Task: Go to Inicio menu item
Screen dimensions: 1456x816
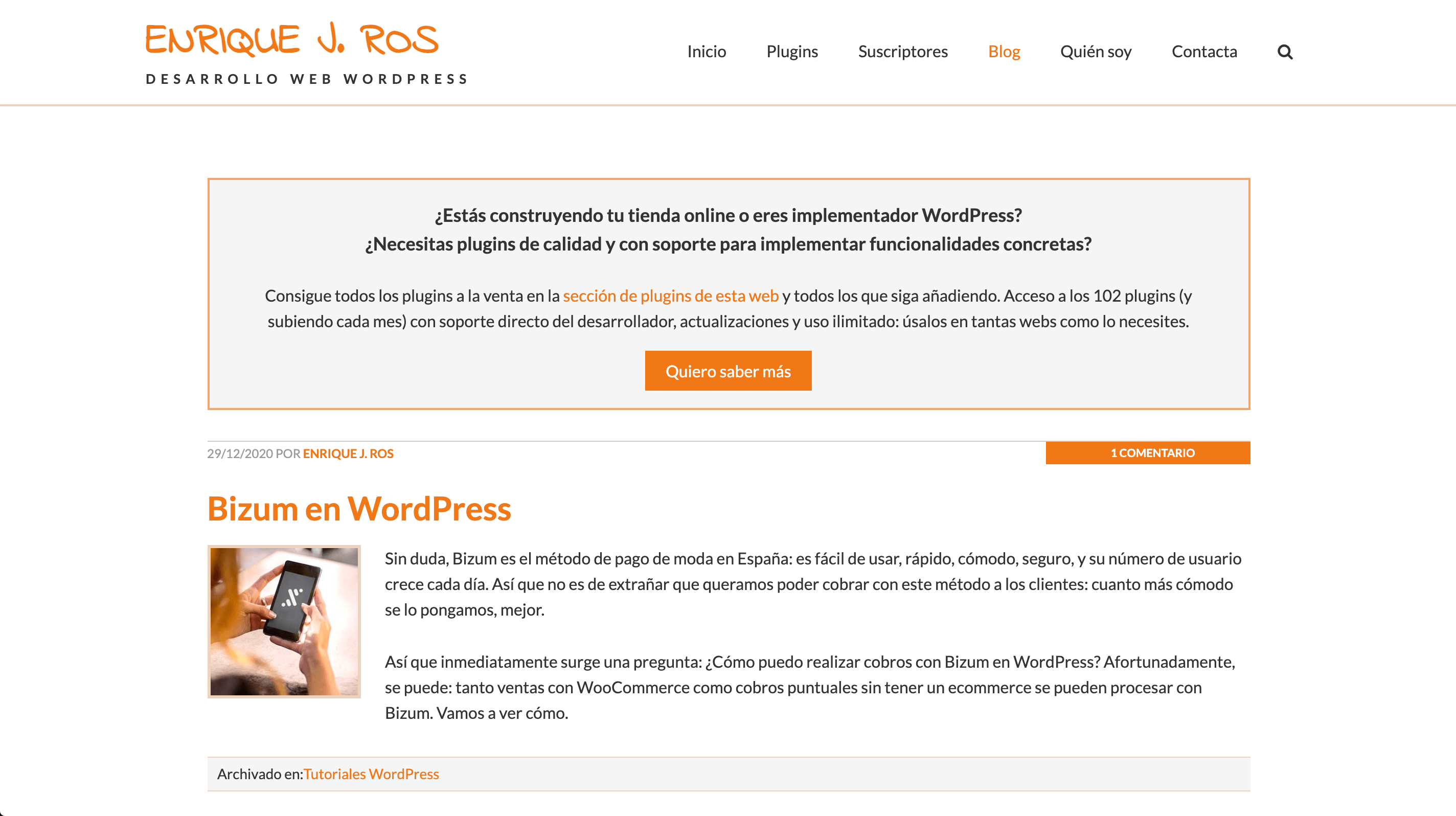Action: pos(707,52)
